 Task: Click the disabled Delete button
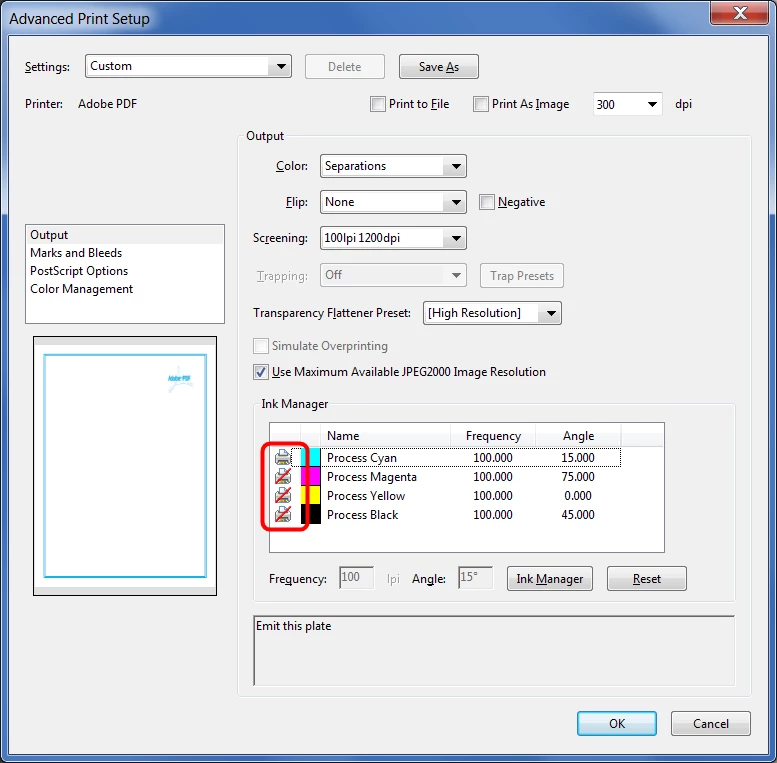click(x=345, y=66)
